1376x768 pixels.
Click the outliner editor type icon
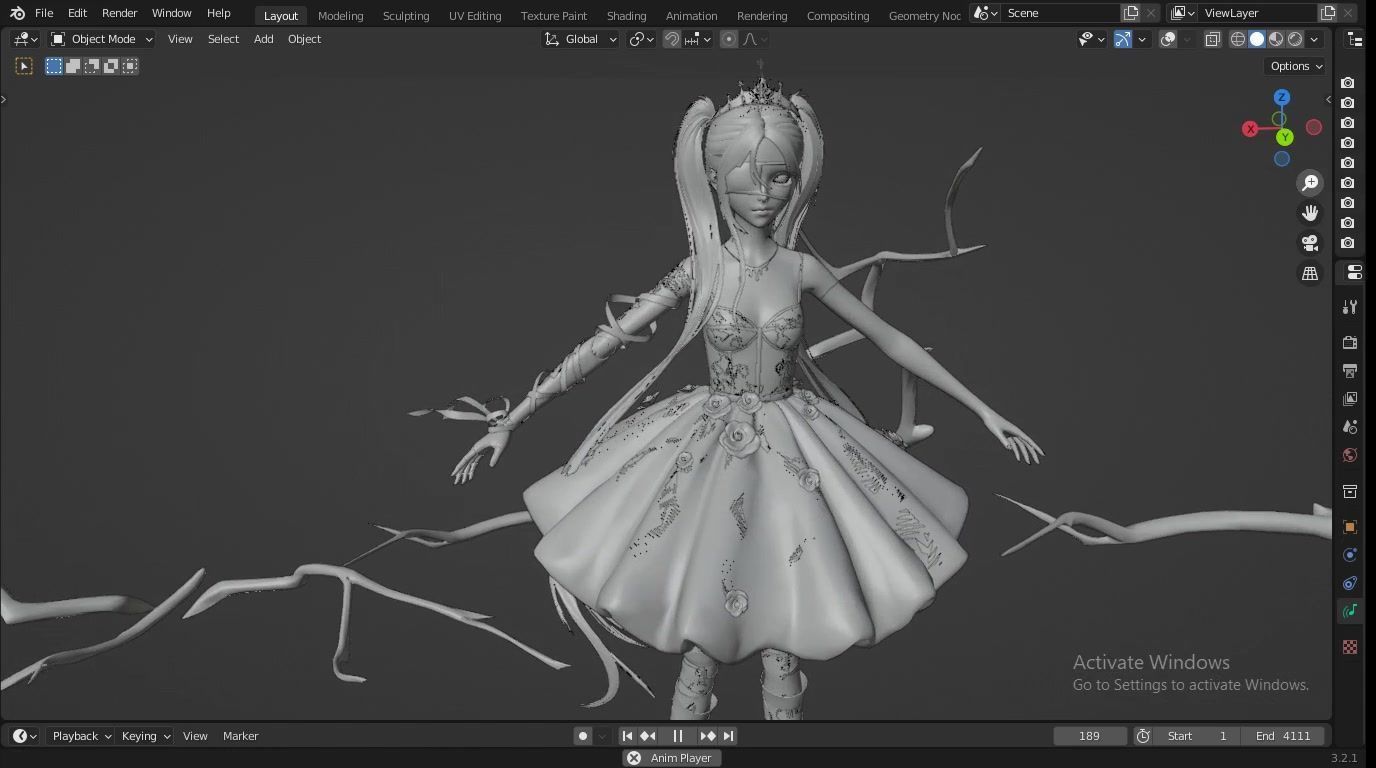click(x=1355, y=39)
